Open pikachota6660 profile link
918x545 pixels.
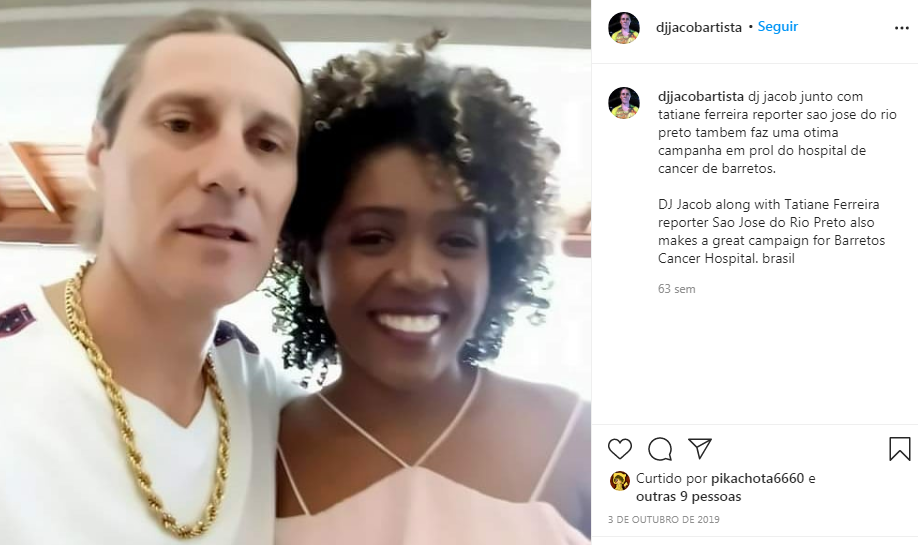coord(758,478)
